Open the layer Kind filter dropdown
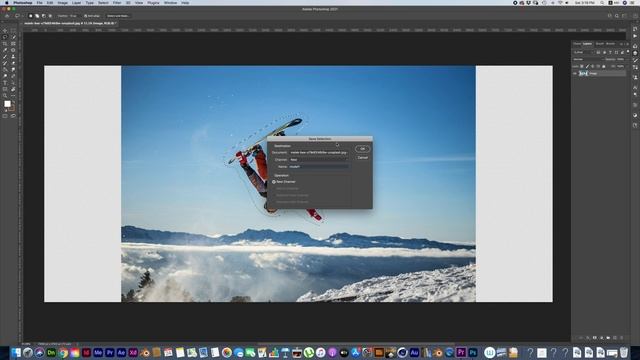640x360 pixels. pyautogui.click(x=583, y=52)
